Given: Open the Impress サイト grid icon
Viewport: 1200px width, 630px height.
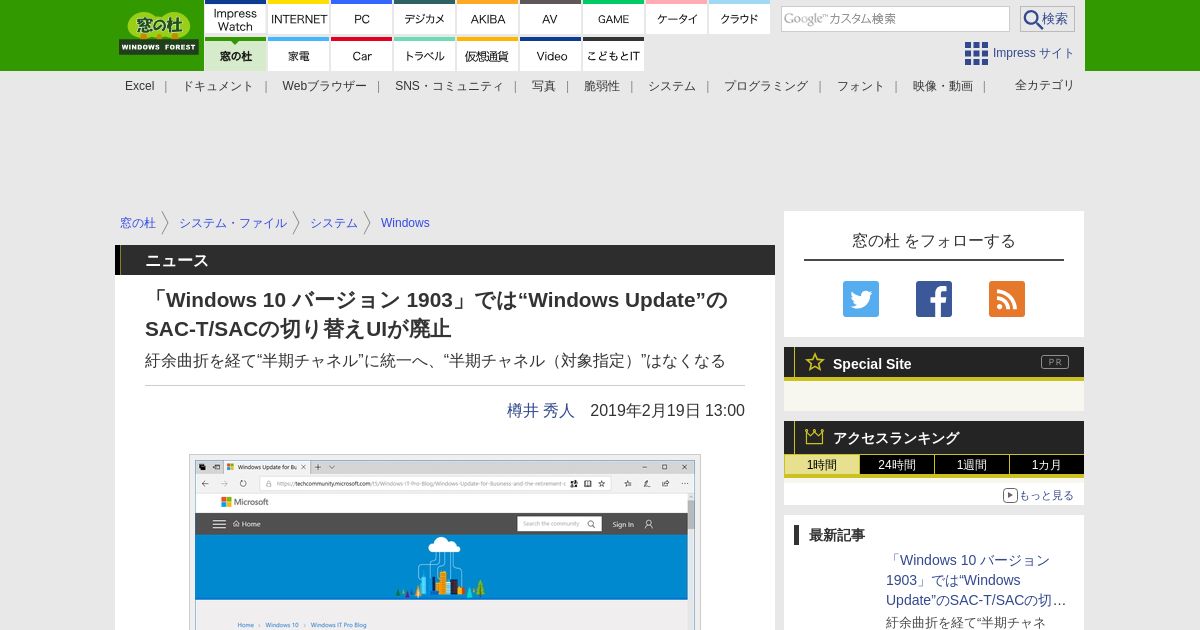Looking at the screenshot, I should tap(976, 53).
